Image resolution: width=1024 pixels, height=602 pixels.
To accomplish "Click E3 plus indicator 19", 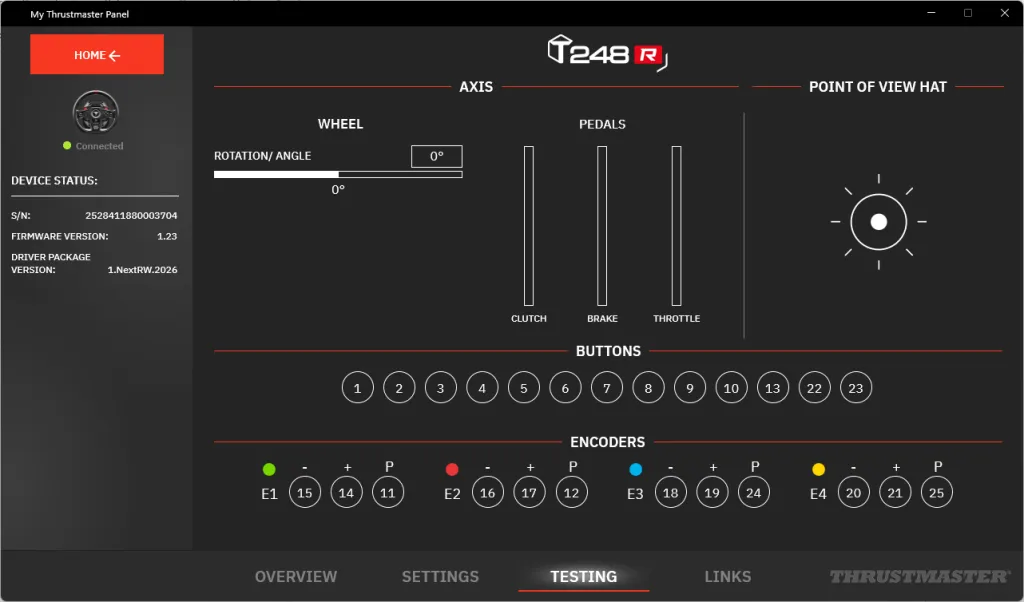I will 712,492.
